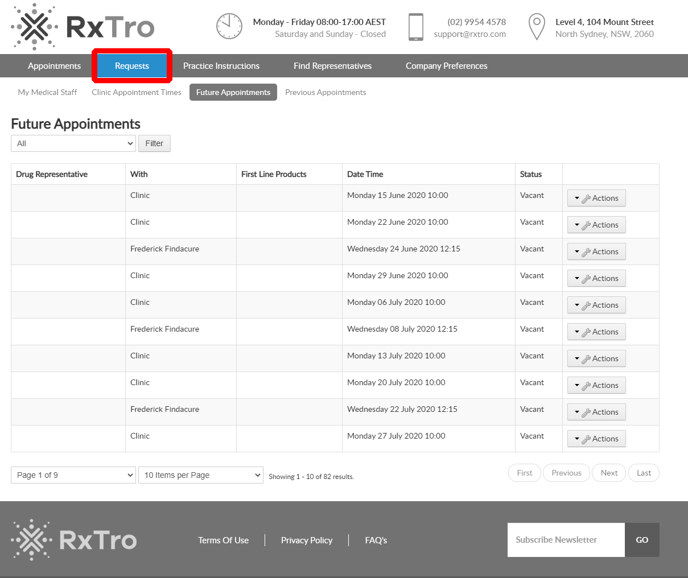The image size is (688, 578).
Task: Open the Page 1 of 9 selector
Action: coord(73,475)
